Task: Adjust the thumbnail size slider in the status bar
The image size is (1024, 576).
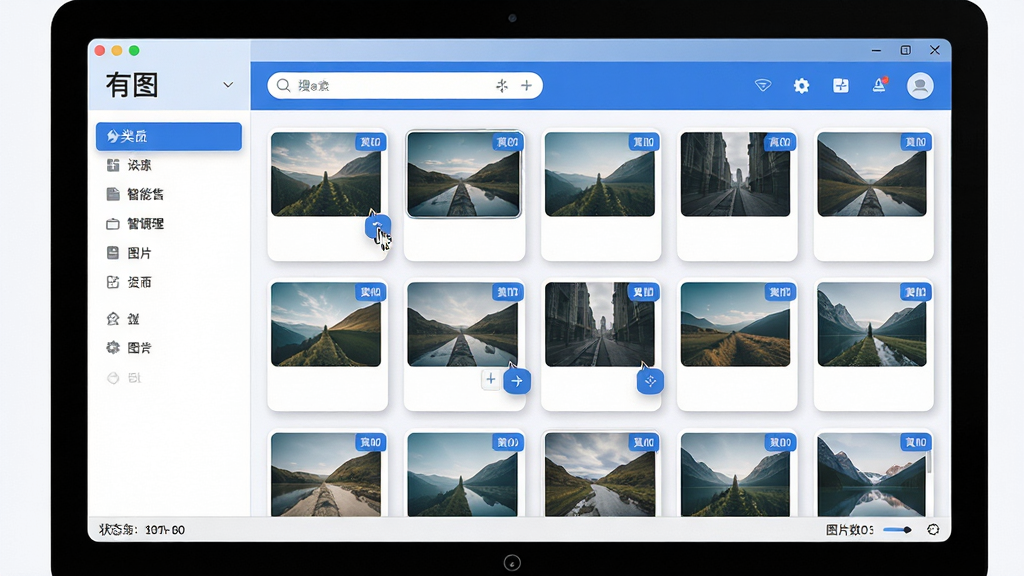Action: 897,530
